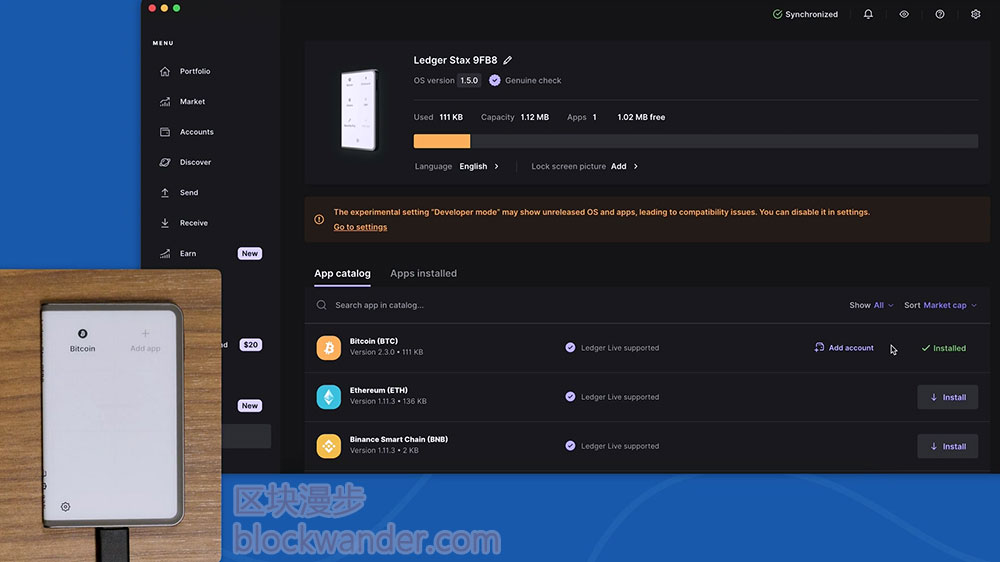Select Discover in the menu
The height and width of the screenshot is (562, 1000).
pyautogui.click(x=195, y=162)
